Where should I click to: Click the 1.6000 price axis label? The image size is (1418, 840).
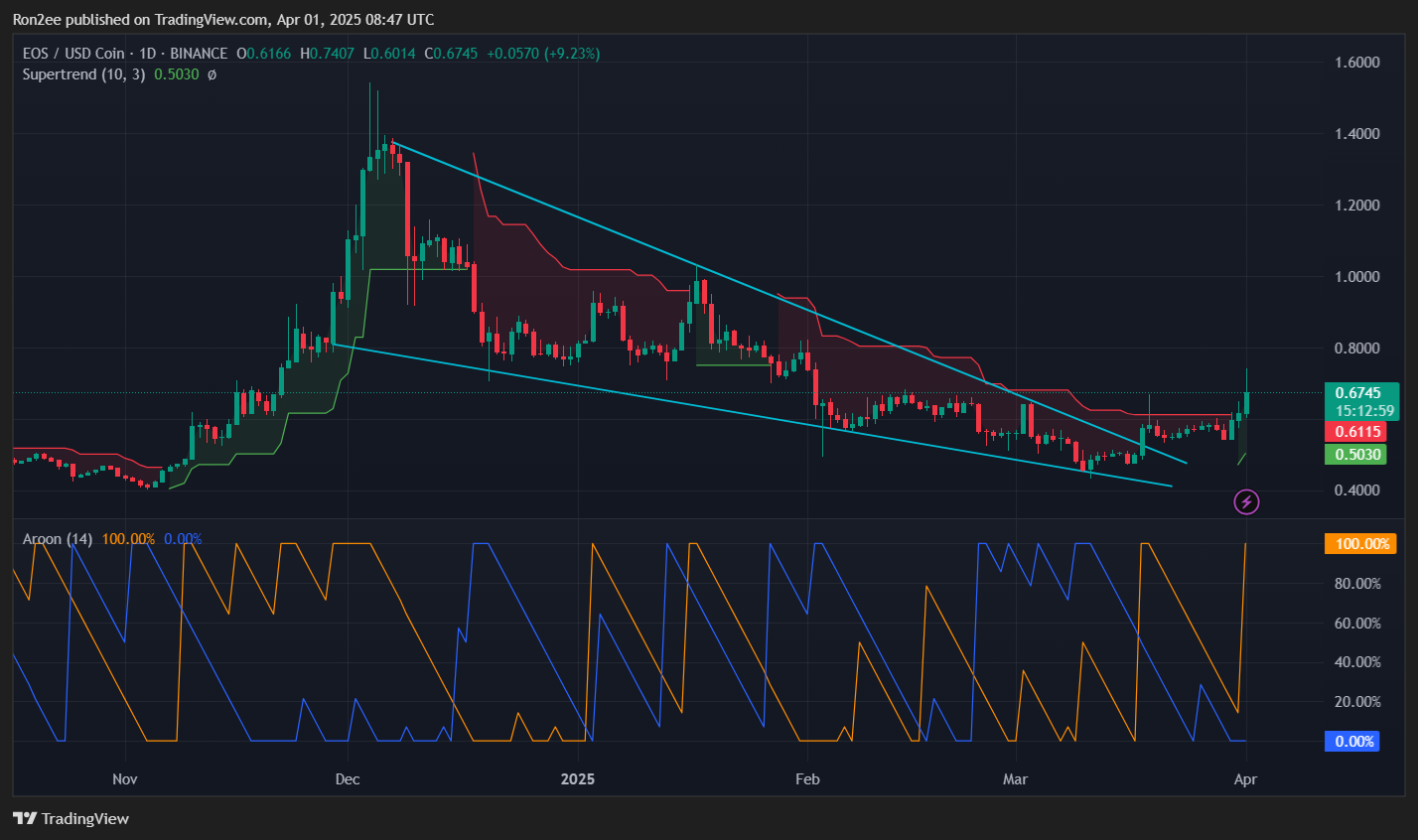click(x=1357, y=63)
